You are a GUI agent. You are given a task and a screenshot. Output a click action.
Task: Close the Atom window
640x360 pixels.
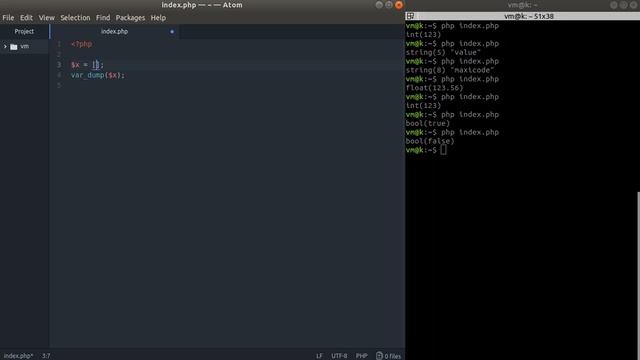(x=399, y=5)
